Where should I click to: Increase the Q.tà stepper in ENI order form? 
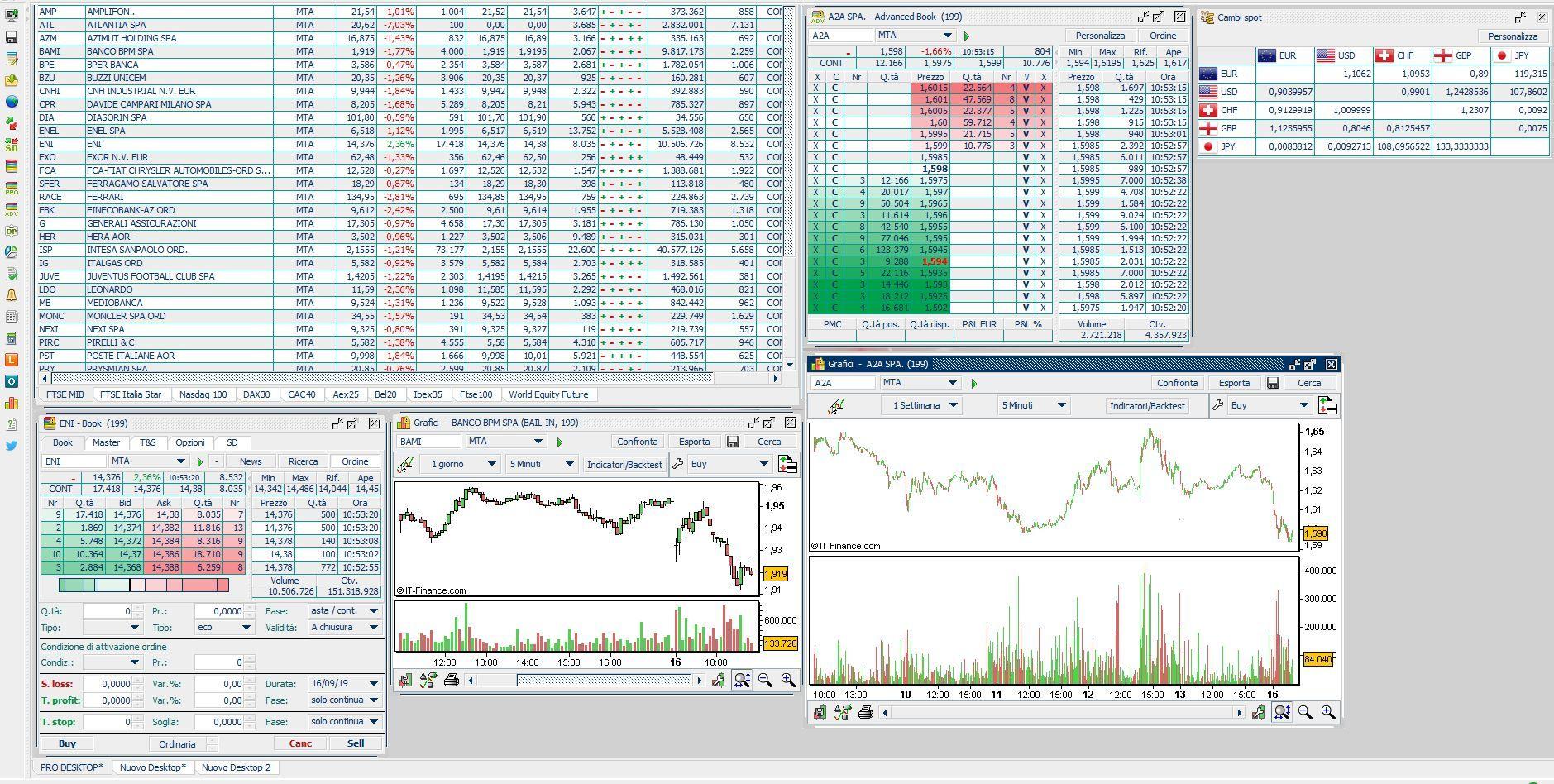137,608
